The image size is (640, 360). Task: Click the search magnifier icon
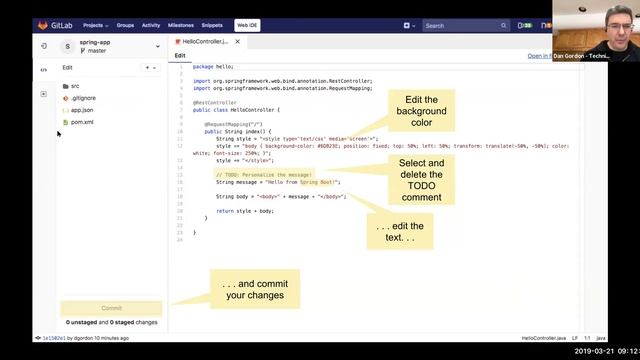(x=503, y=25)
